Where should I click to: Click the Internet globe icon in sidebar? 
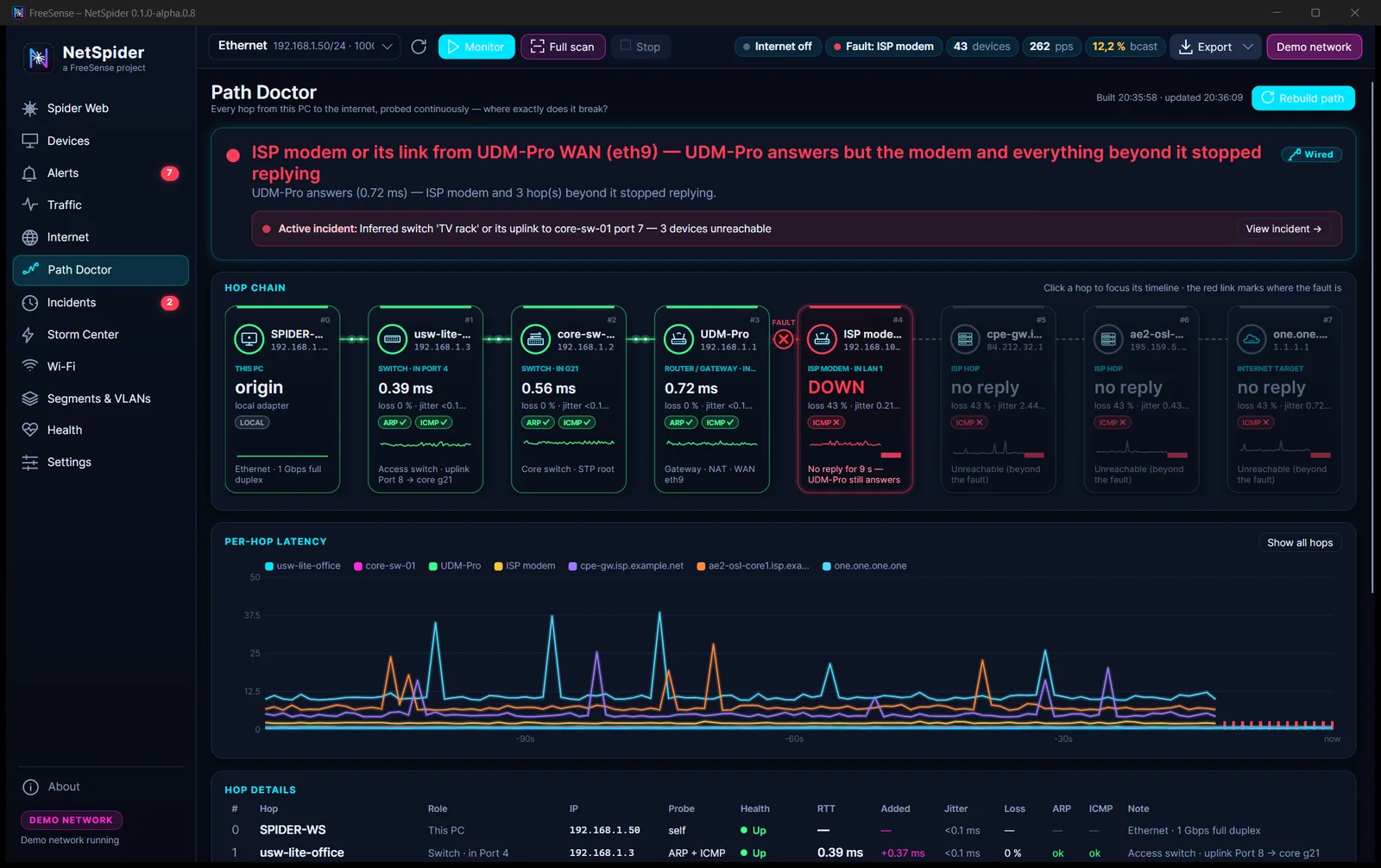click(30, 237)
